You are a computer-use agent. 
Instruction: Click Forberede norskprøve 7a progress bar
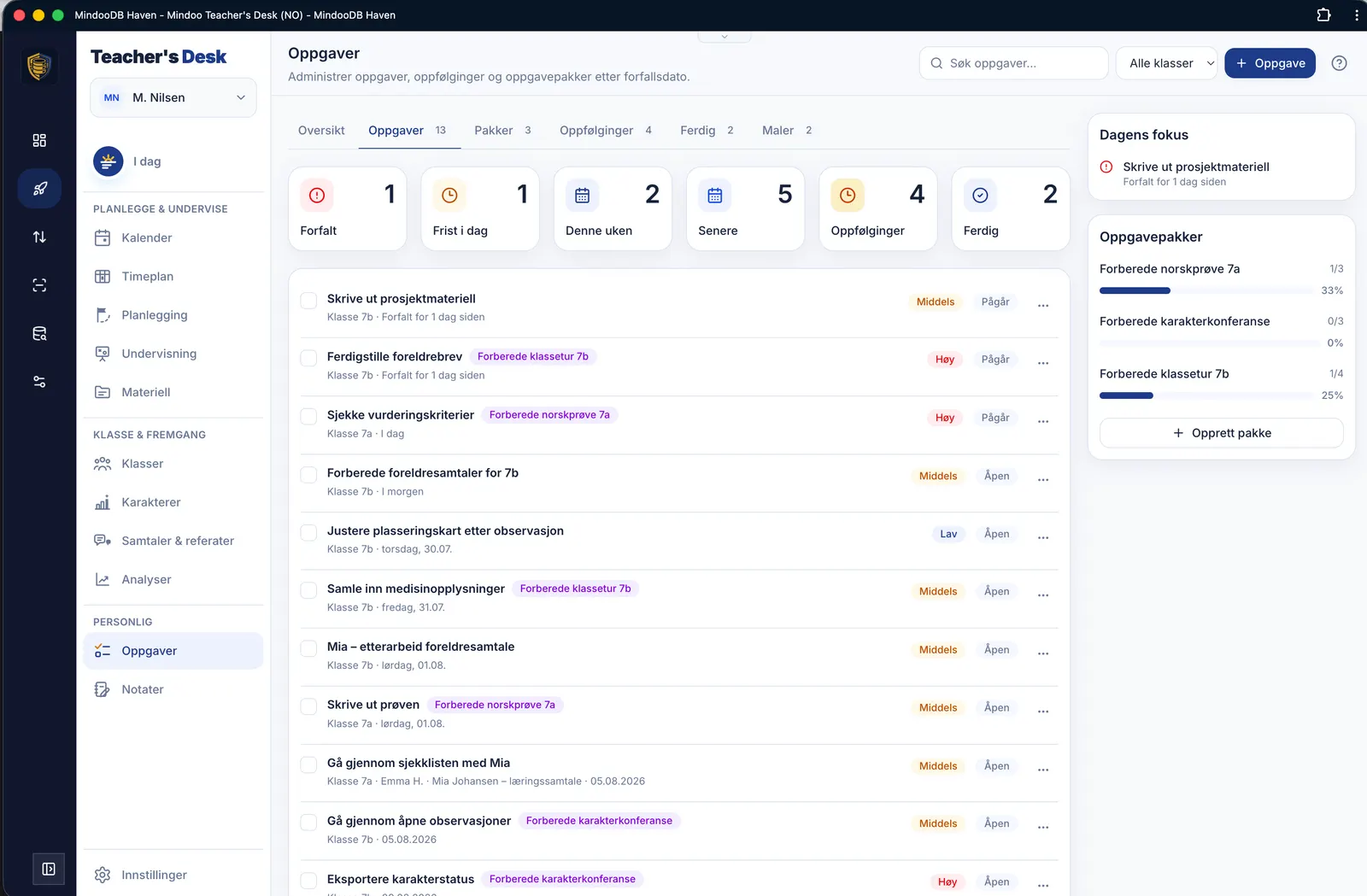click(x=1206, y=290)
